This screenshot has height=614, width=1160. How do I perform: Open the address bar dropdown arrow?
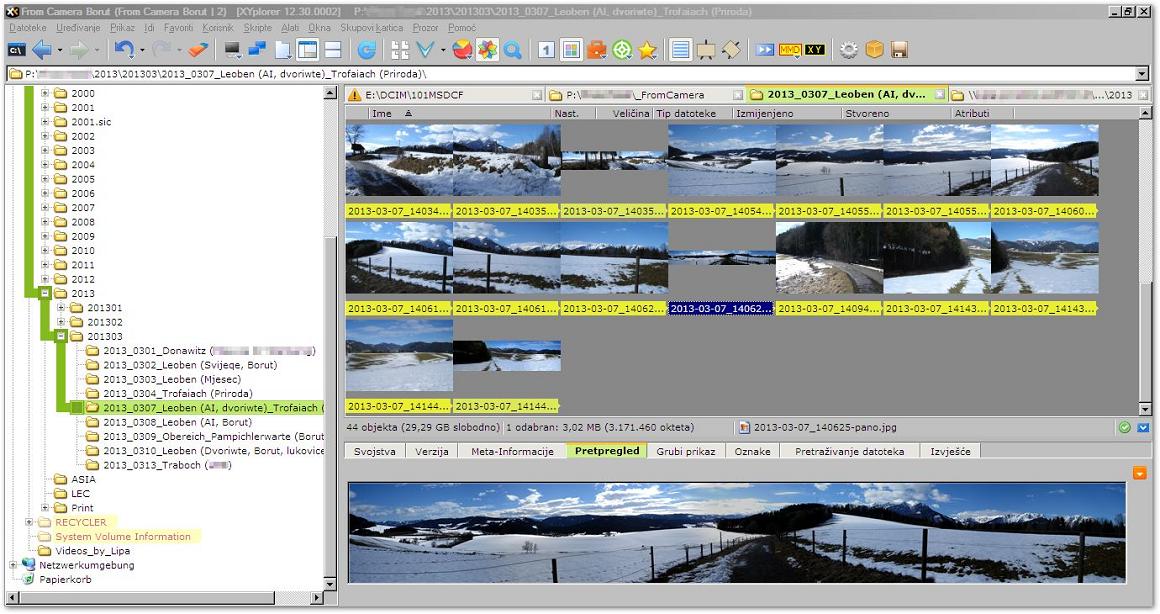pos(1142,74)
